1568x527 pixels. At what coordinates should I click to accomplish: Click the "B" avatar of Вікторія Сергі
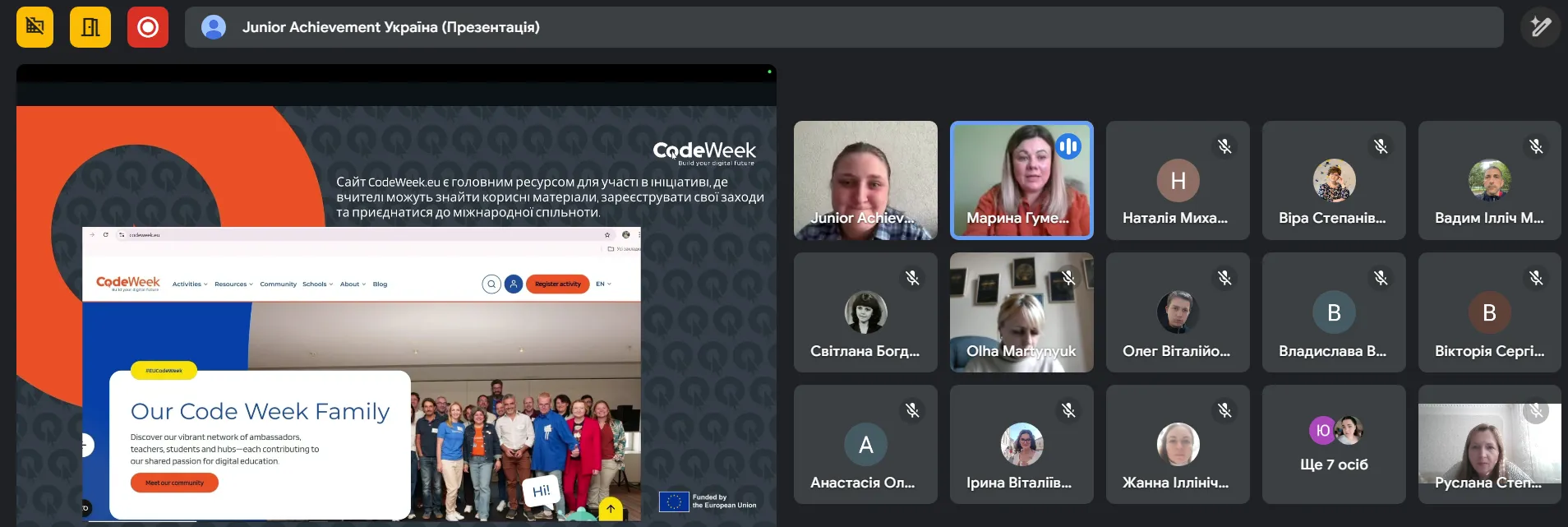pyautogui.click(x=1489, y=312)
